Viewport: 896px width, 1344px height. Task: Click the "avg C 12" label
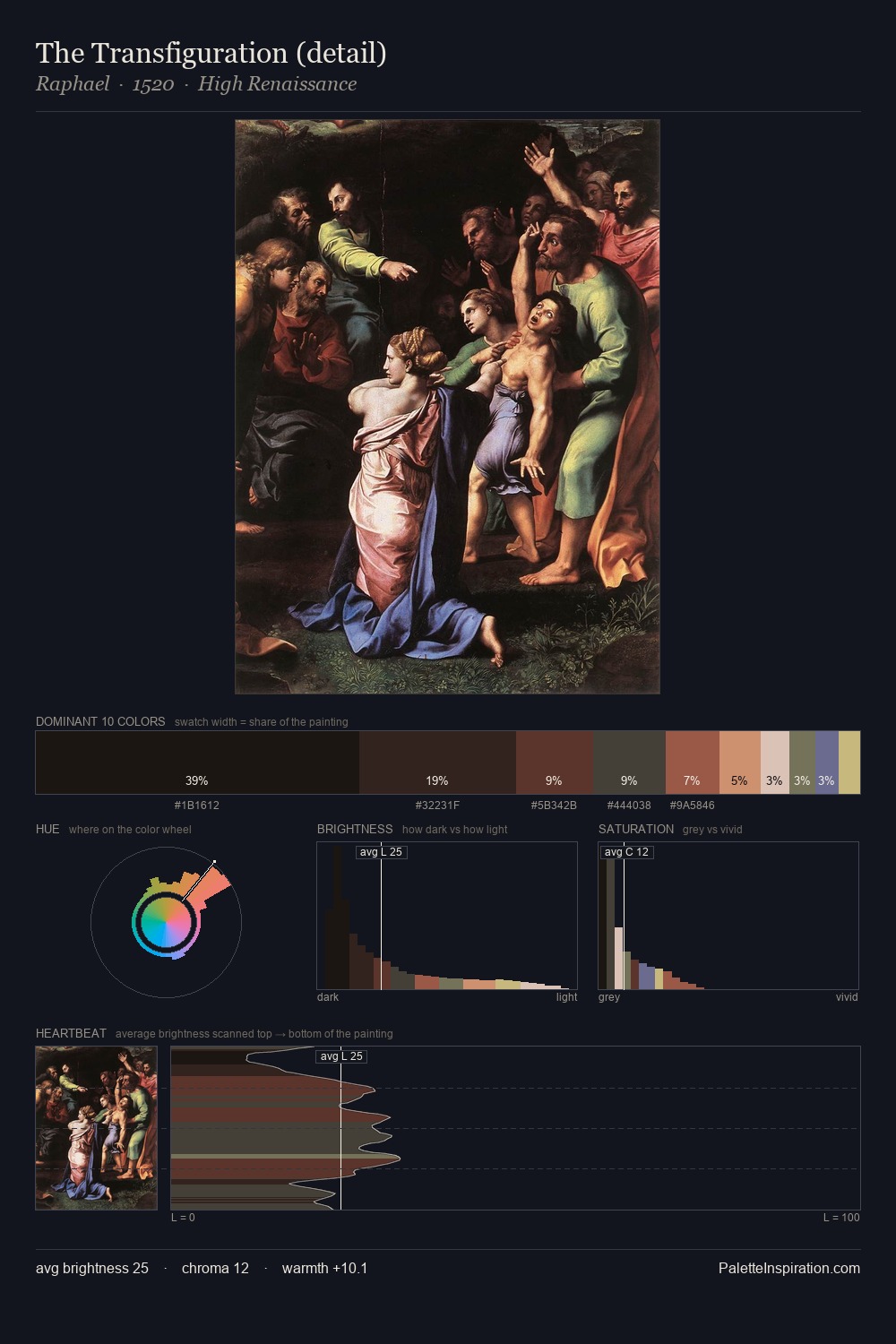(626, 852)
